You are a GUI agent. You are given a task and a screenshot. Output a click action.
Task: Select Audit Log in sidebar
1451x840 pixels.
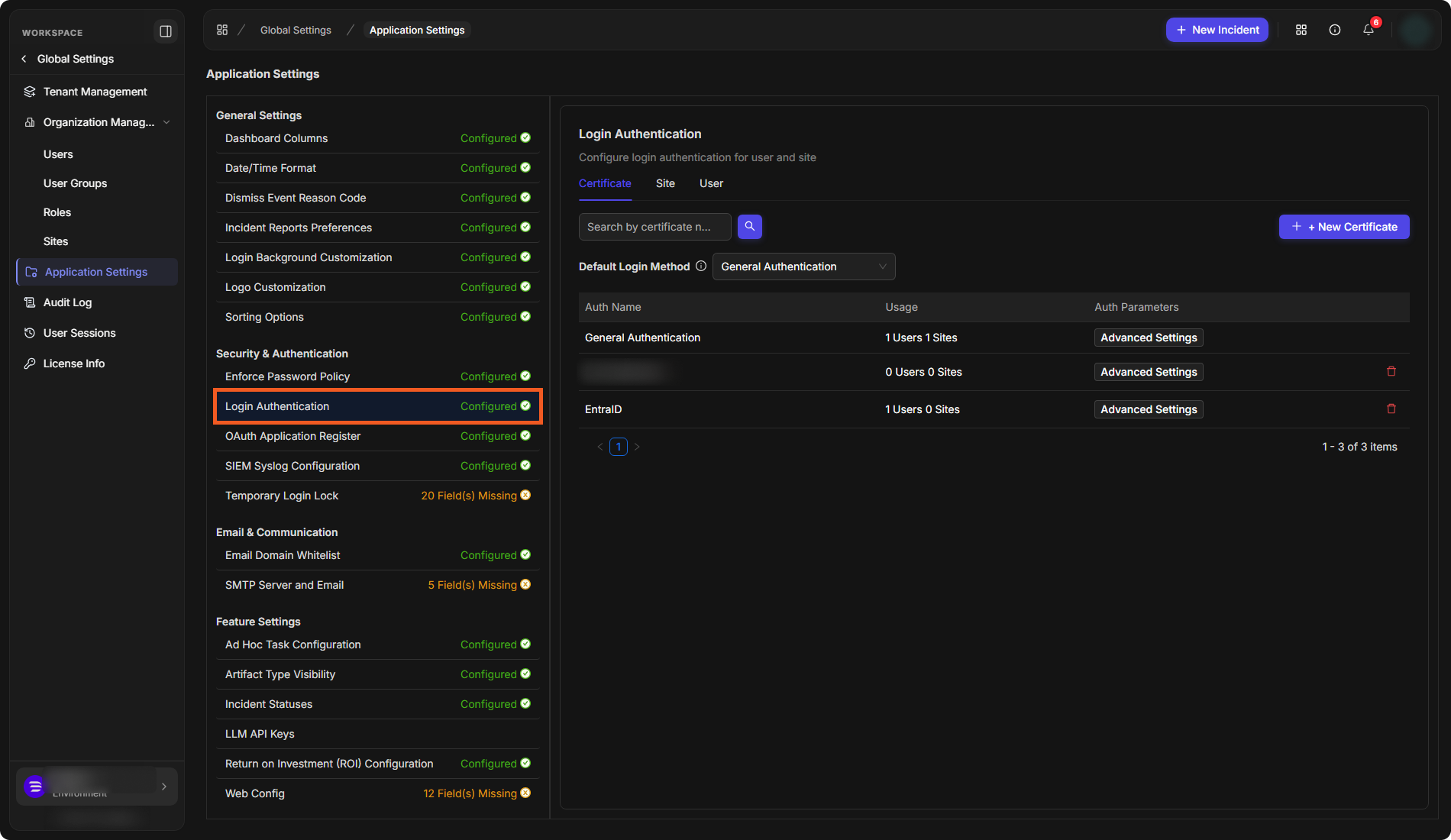point(67,302)
